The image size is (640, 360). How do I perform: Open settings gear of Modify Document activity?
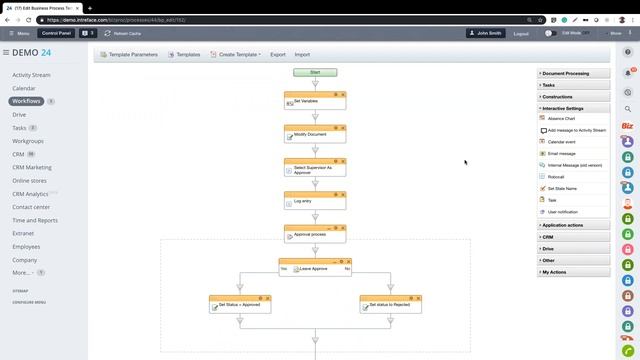coord(336,128)
